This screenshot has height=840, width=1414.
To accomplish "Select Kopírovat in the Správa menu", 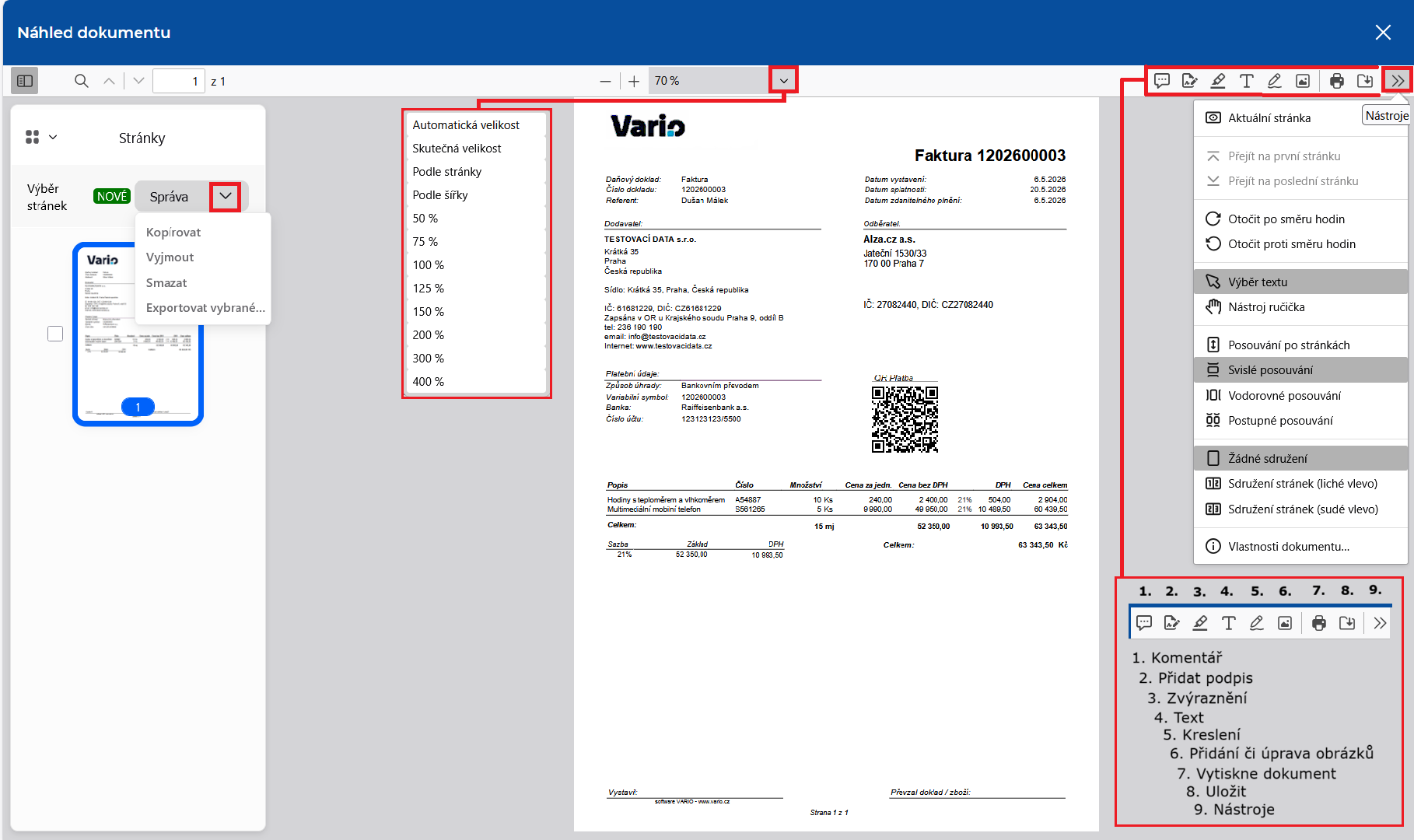I will 203,233.
